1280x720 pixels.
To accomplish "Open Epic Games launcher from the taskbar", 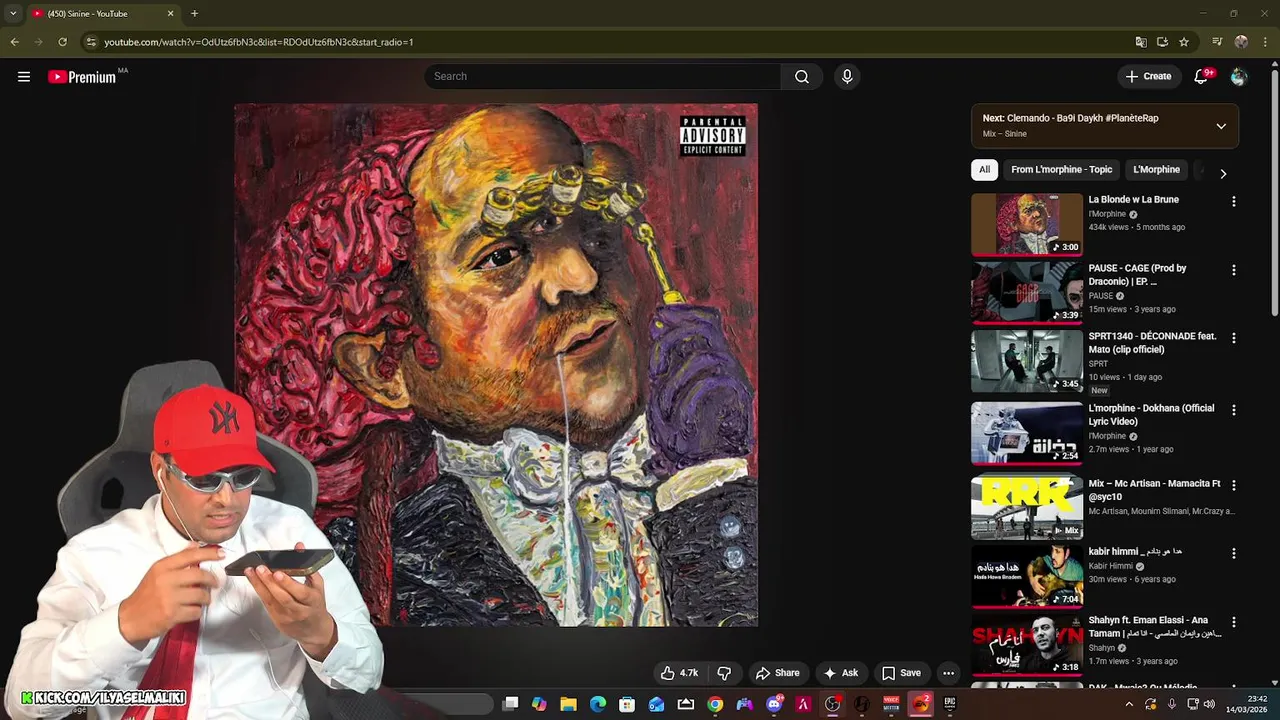I will click(950, 704).
